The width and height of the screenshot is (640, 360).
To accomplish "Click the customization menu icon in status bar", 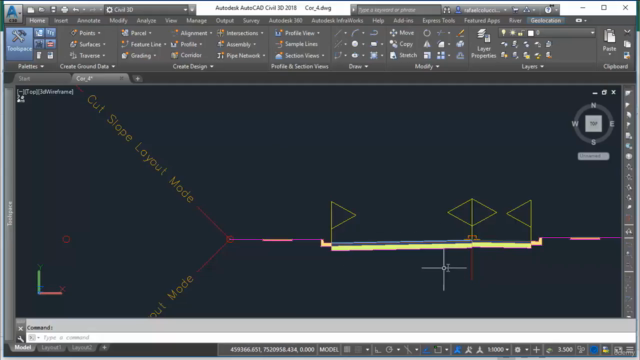I will tap(630, 350).
